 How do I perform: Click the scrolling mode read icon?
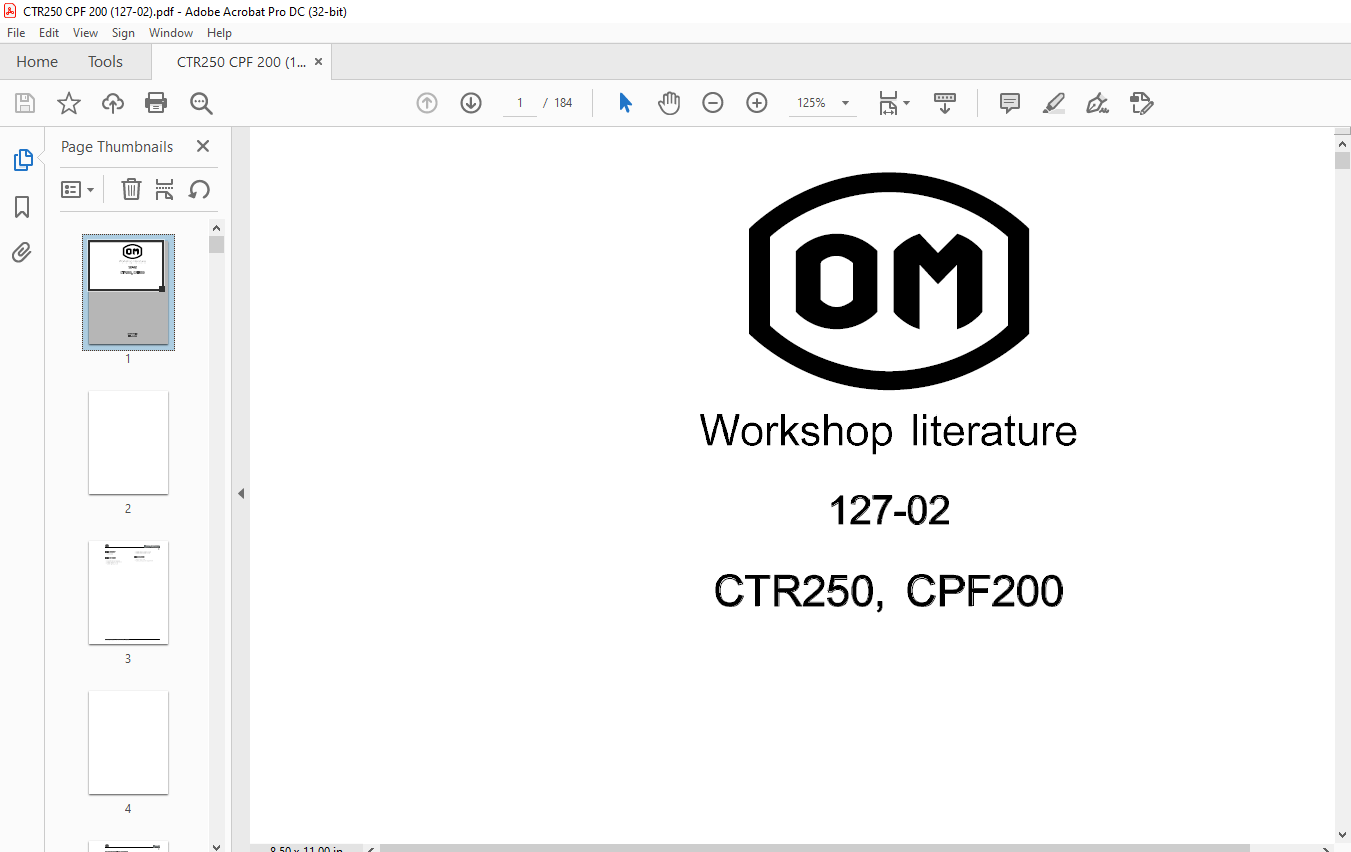(x=945, y=103)
